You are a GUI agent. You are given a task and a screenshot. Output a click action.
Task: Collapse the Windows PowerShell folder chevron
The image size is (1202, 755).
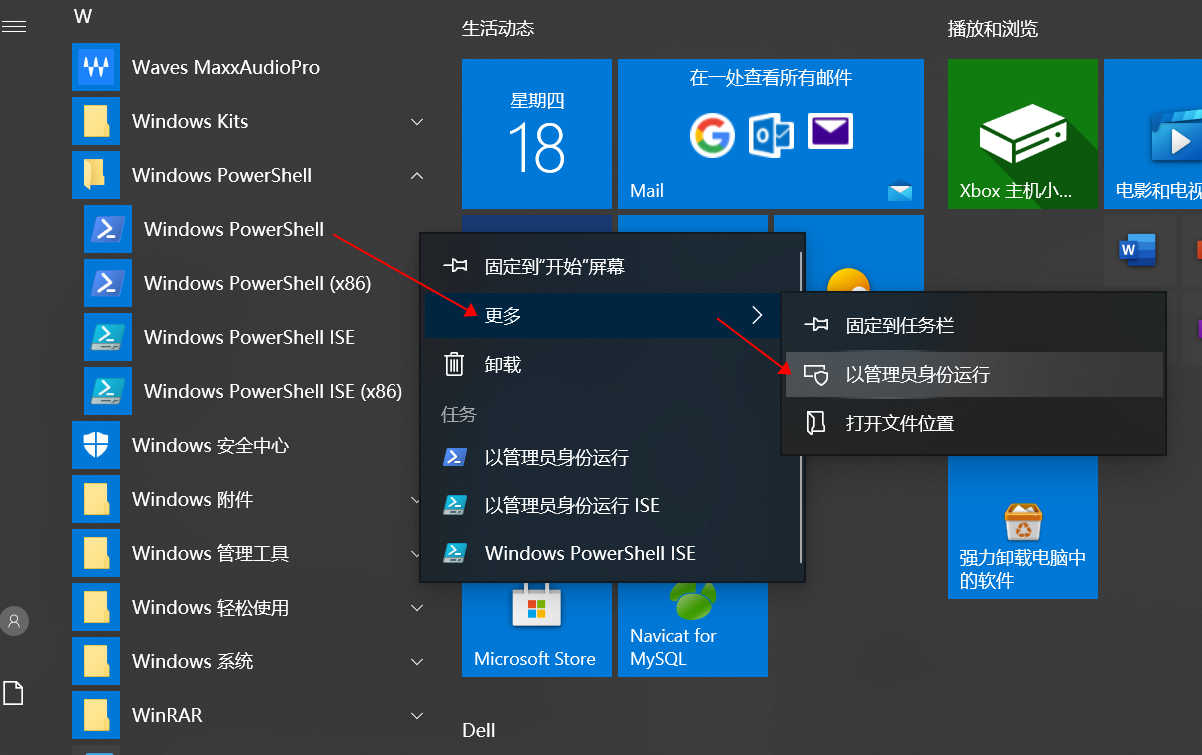[417, 176]
